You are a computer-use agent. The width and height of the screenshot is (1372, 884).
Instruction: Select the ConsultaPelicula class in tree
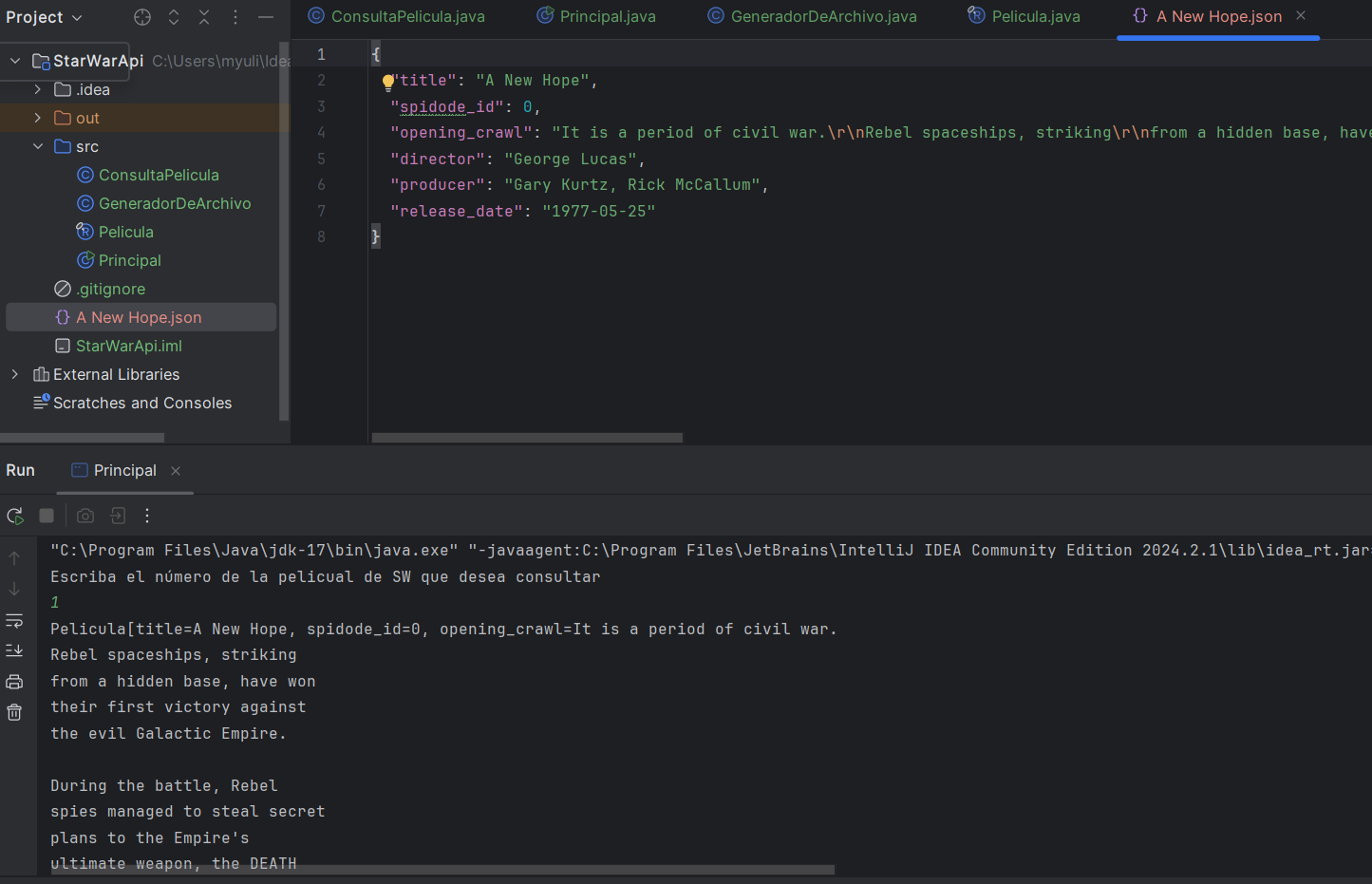[x=148, y=175]
